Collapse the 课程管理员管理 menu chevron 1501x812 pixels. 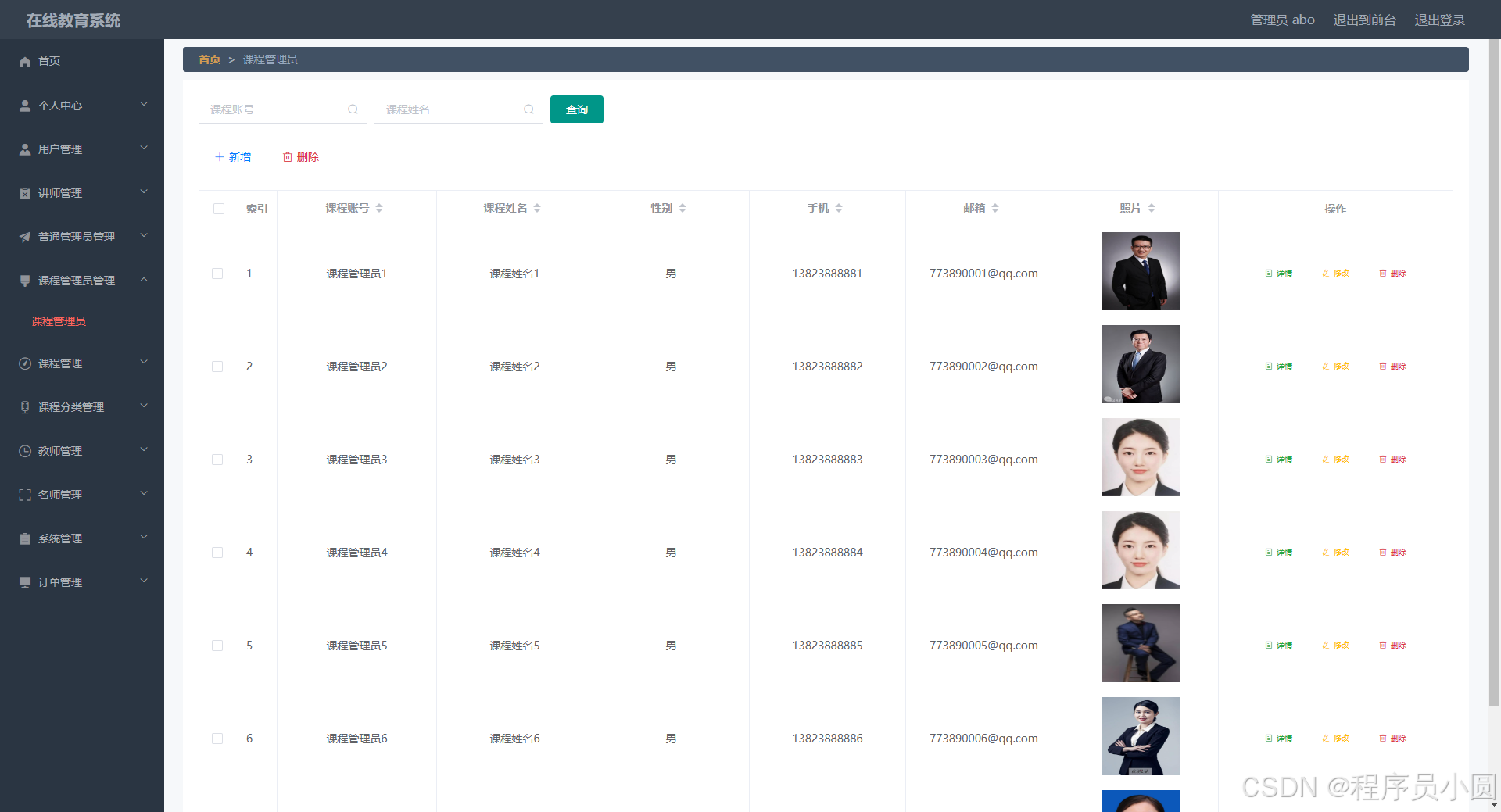click(144, 279)
